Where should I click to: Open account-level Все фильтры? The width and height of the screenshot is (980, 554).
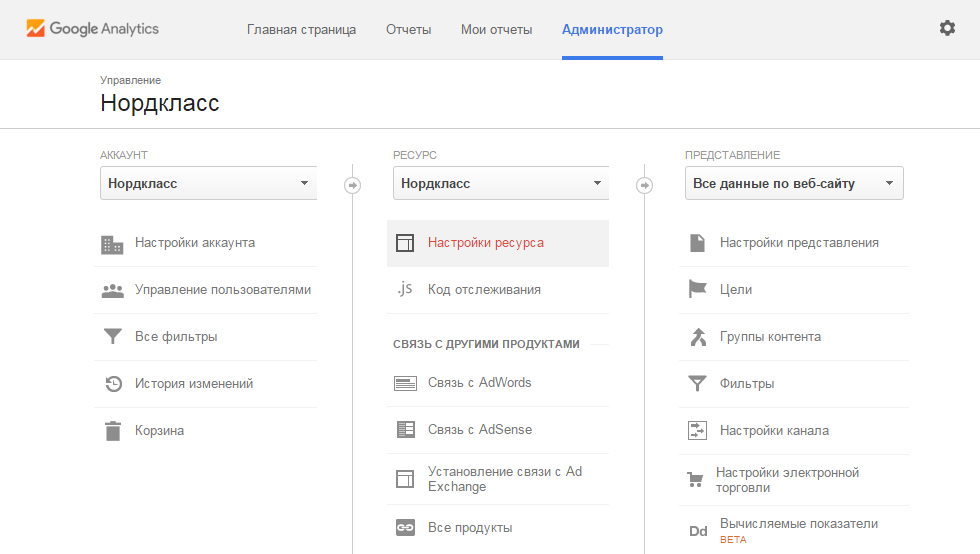176,336
